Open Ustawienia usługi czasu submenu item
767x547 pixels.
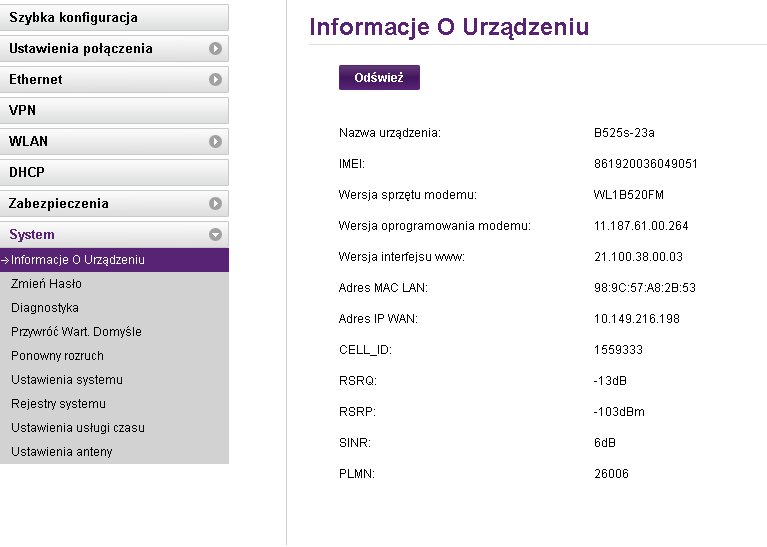(x=78, y=428)
